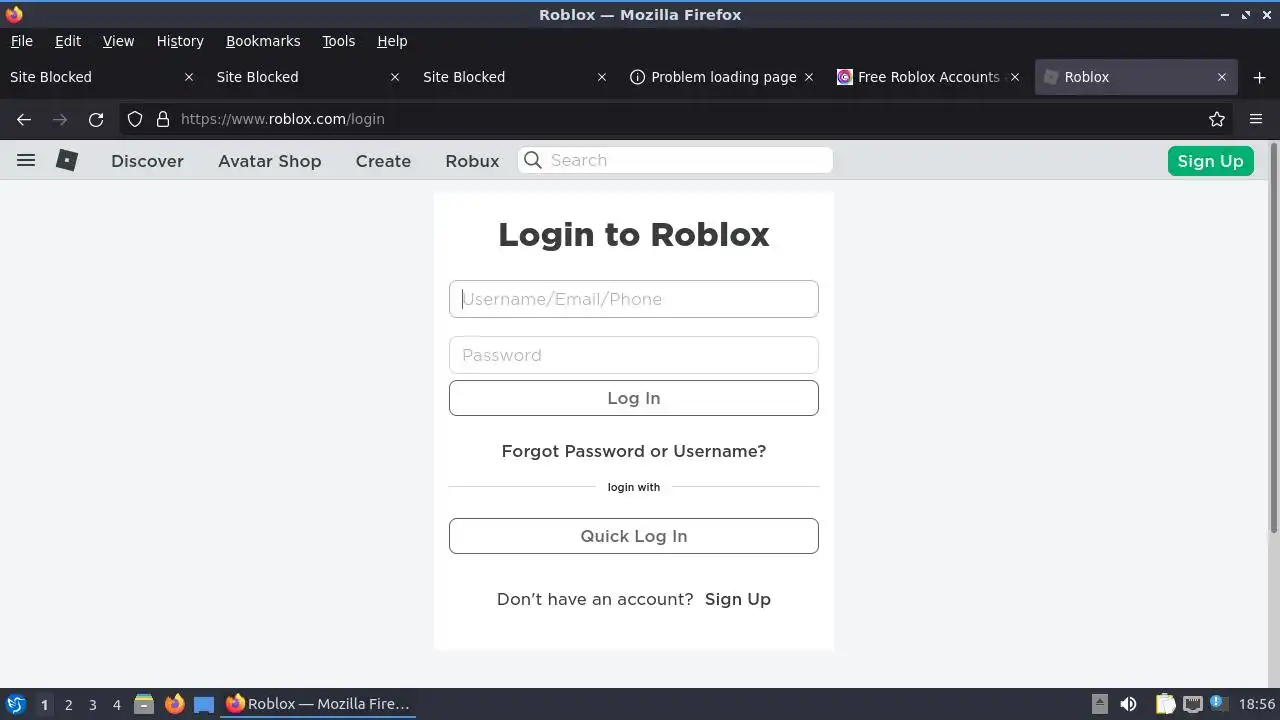This screenshot has width=1280, height=720.
Task: Open the File menu
Action: (x=21, y=41)
